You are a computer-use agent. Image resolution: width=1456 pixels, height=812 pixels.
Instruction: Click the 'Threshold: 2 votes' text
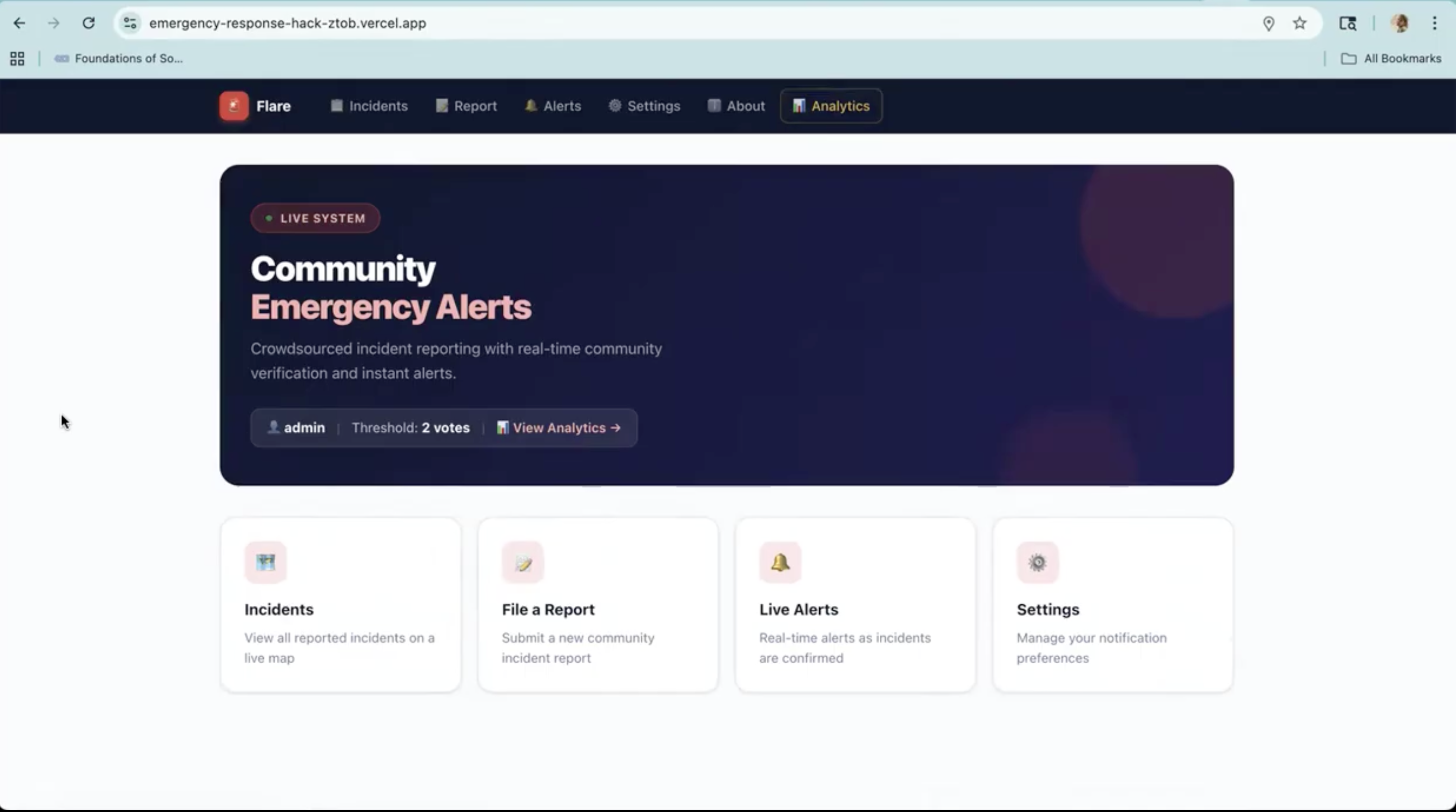(x=411, y=428)
